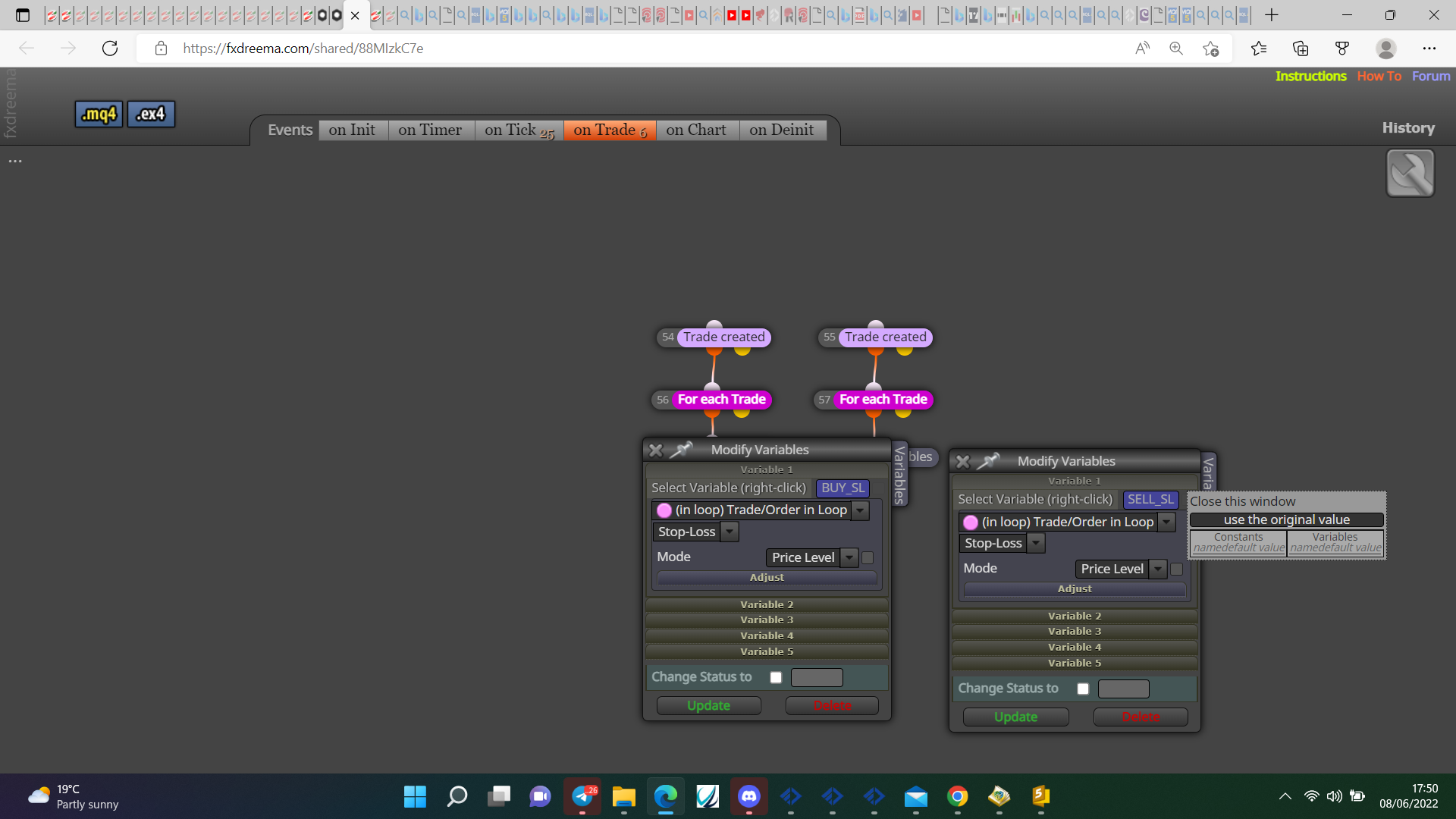Choose 'use the original value' option

(1286, 519)
